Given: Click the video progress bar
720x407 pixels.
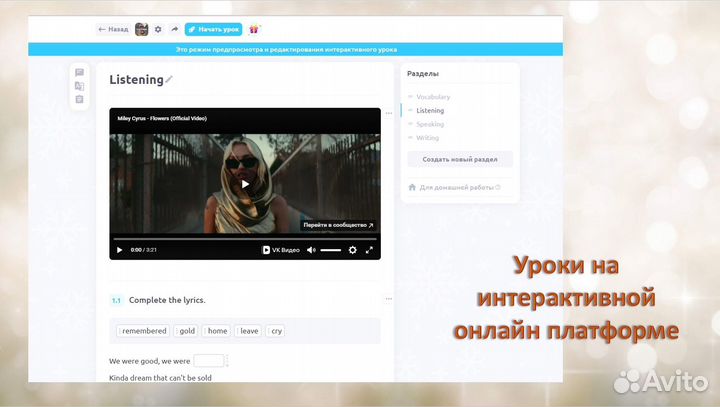Looking at the screenshot, I should (245, 239).
